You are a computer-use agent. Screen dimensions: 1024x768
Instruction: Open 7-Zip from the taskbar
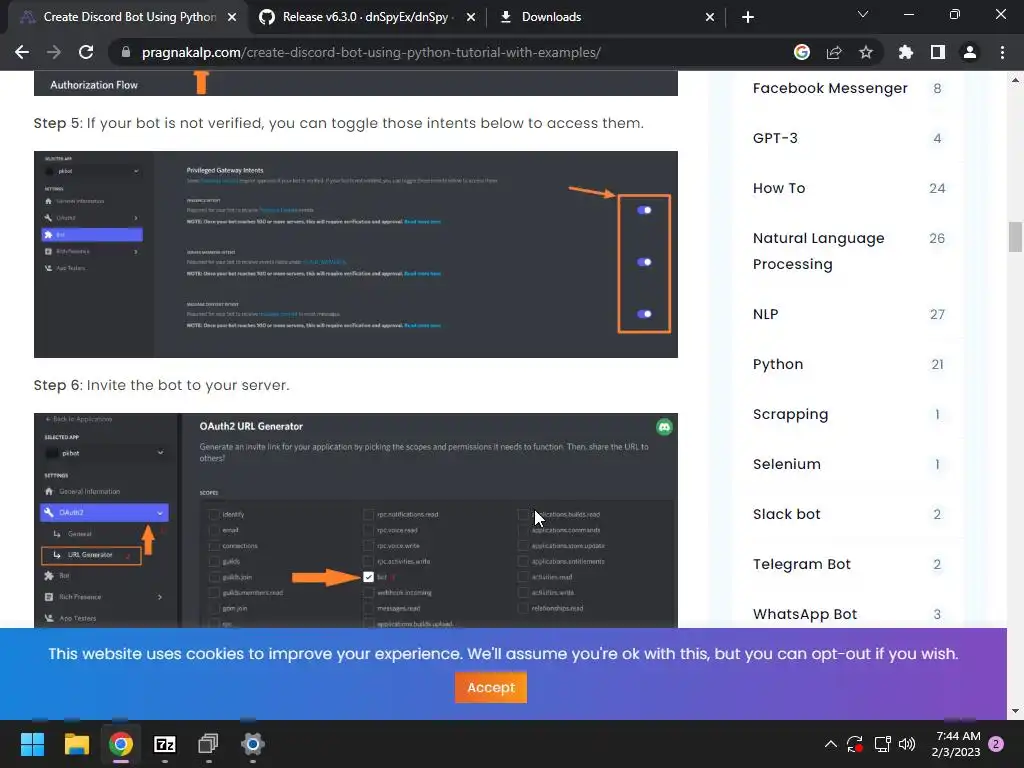click(x=165, y=744)
